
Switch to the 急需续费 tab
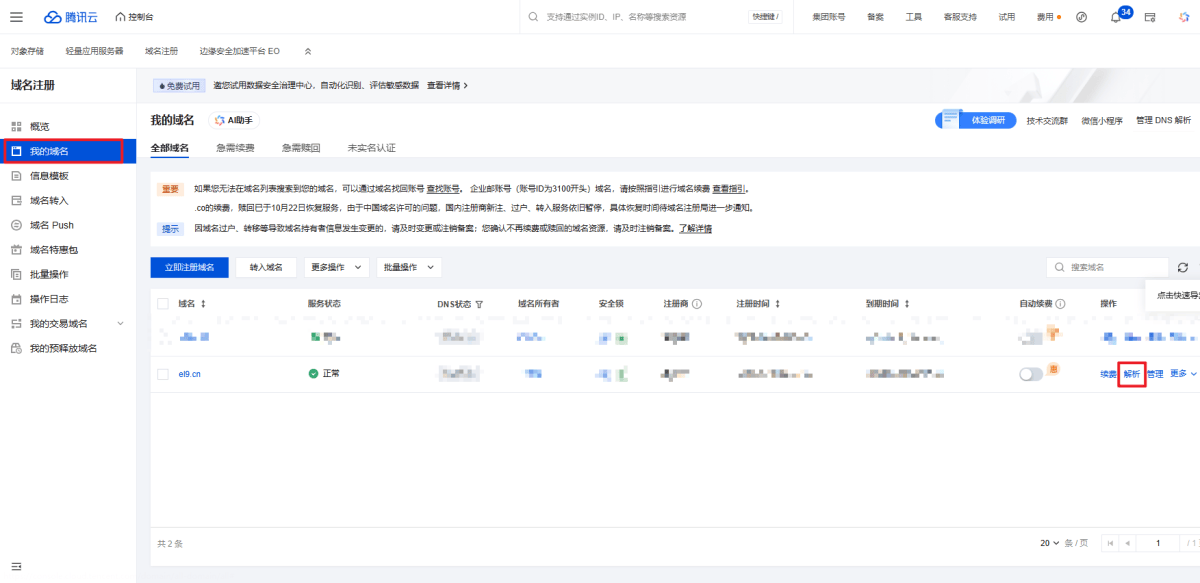[235, 148]
